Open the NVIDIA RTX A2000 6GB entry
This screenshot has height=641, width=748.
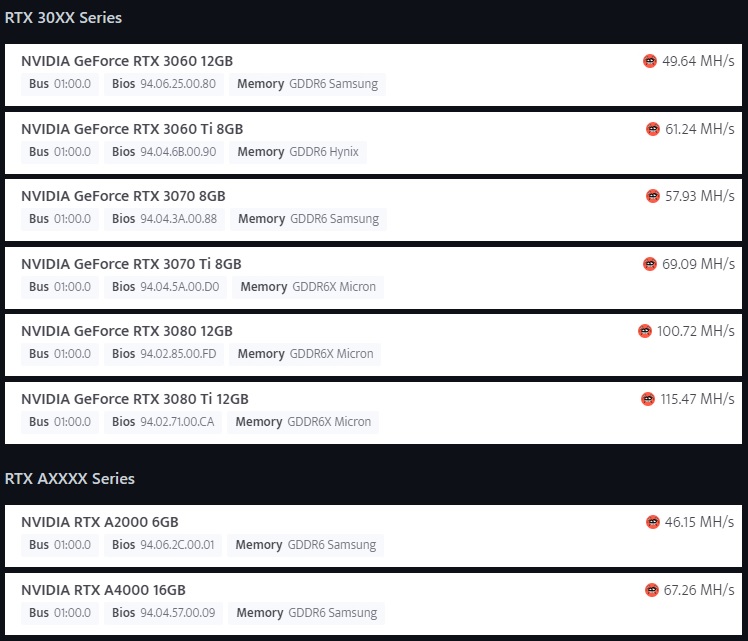tap(373, 536)
